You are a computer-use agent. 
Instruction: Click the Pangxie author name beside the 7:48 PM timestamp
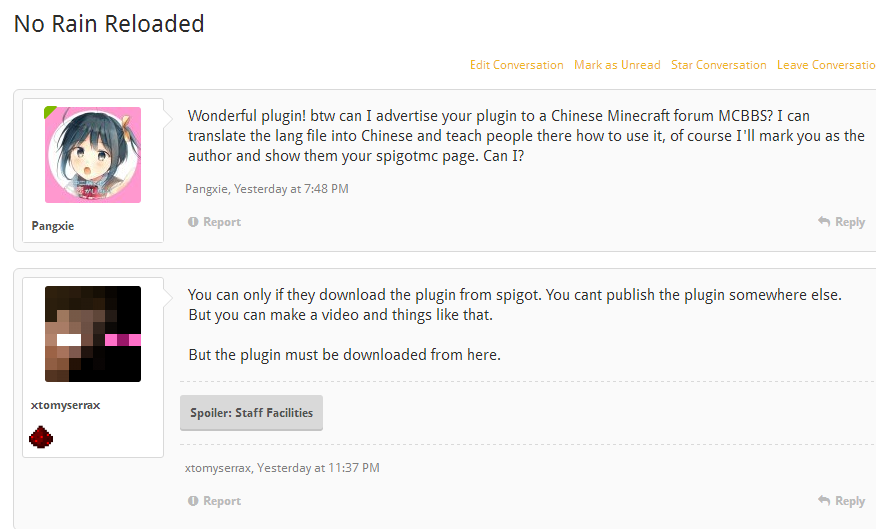(206, 188)
